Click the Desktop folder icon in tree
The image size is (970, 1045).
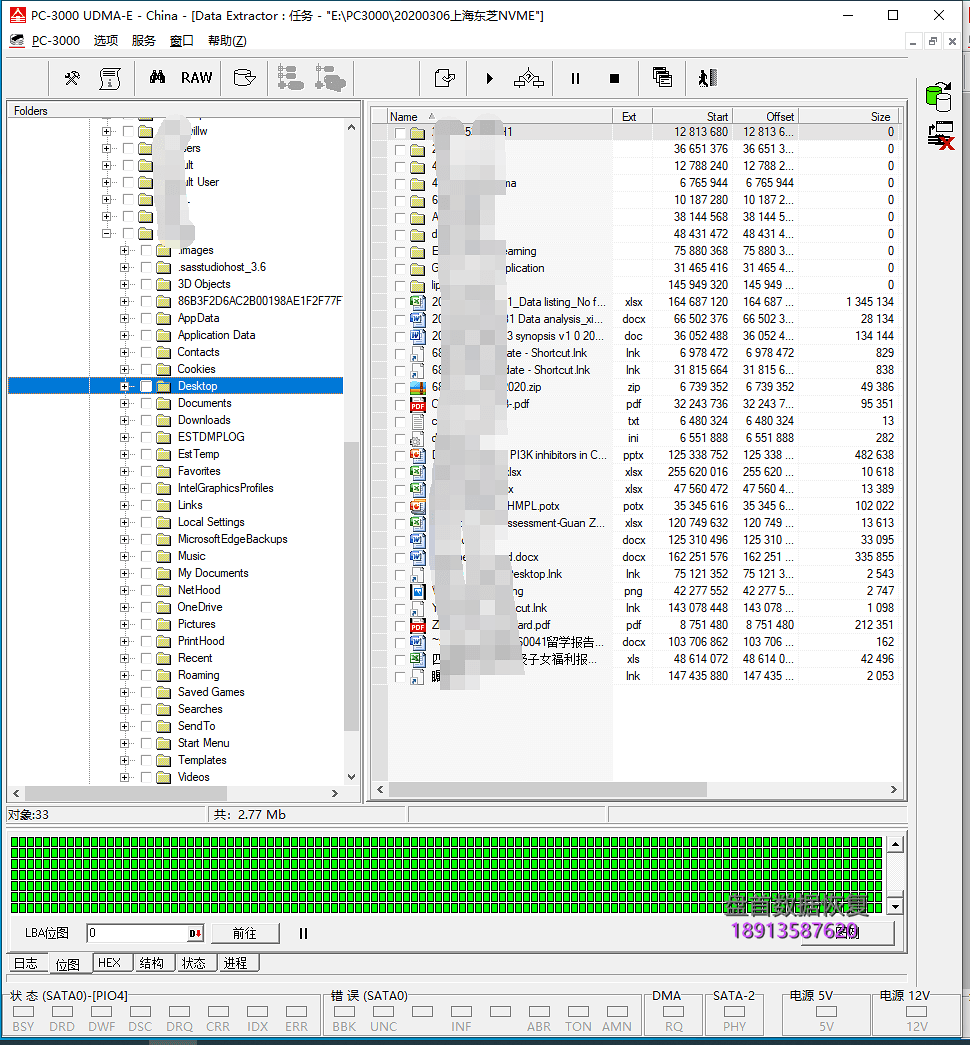[163, 386]
